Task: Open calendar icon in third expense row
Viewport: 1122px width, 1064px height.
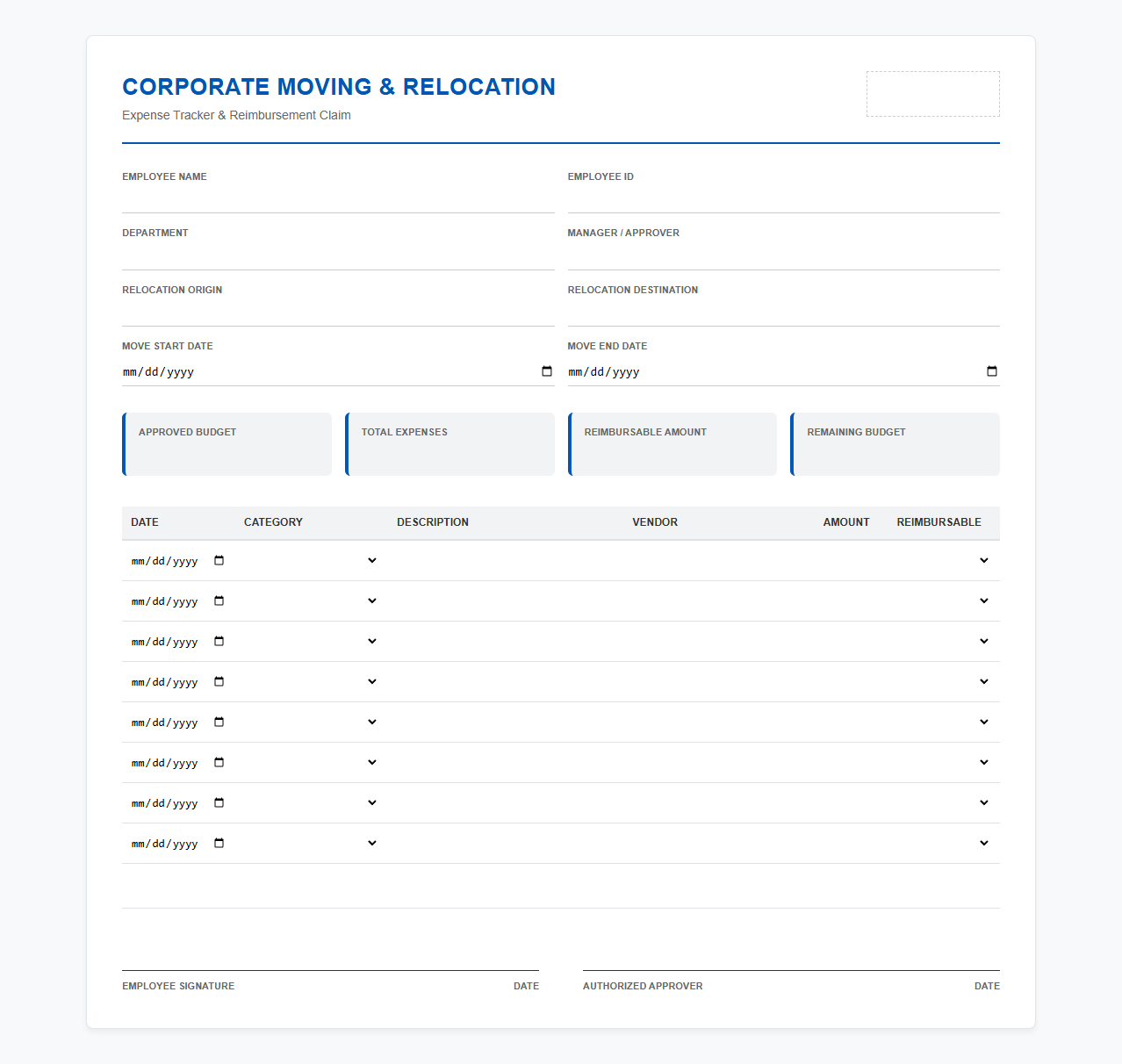Action: point(219,641)
